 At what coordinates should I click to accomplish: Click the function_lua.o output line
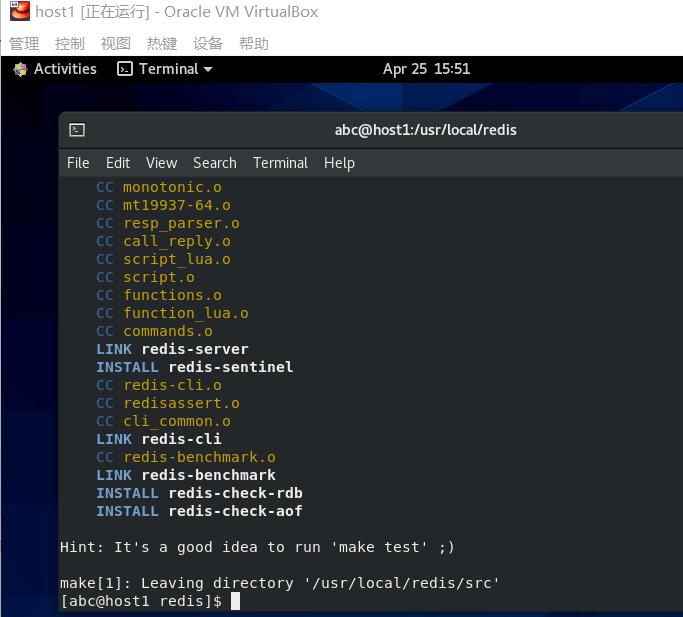[x=172, y=313]
